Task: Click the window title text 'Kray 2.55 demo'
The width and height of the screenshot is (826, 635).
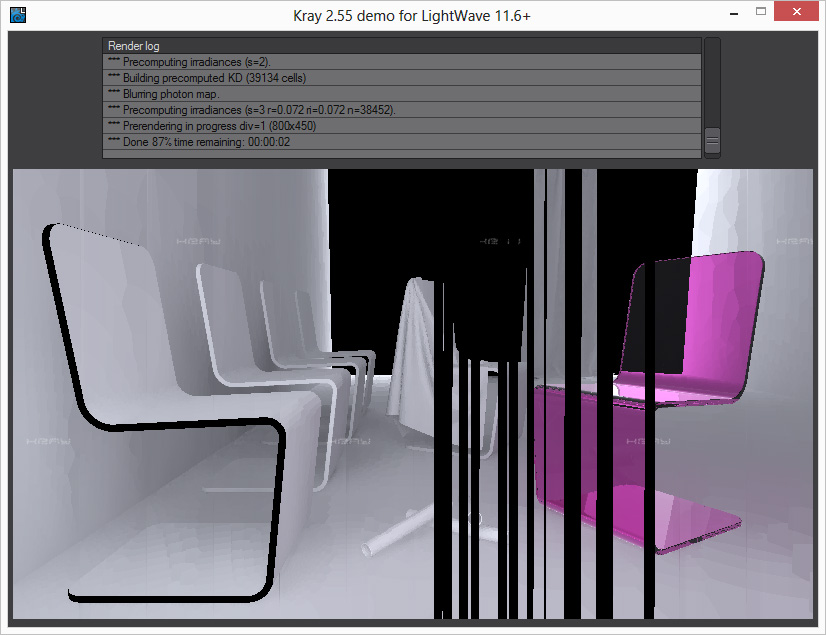Action: pyautogui.click(x=413, y=14)
